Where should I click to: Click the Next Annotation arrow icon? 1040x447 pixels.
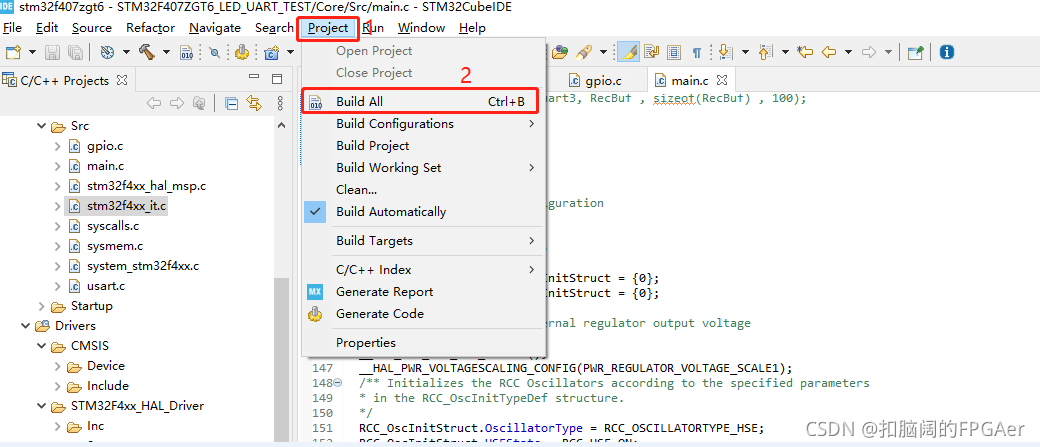pos(724,52)
